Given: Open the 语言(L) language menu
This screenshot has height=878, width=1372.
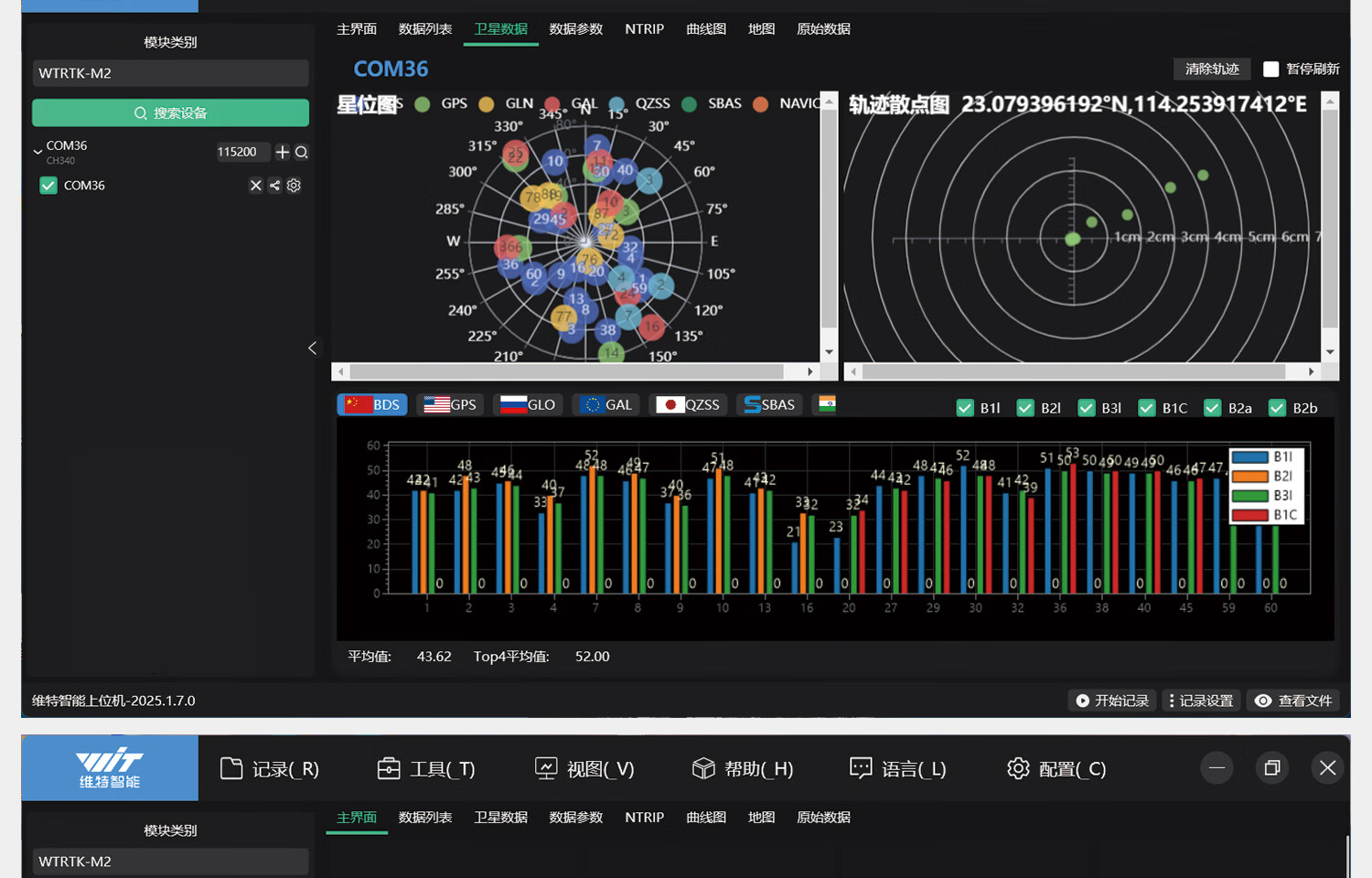Looking at the screenshot, I should click(897, 768).
